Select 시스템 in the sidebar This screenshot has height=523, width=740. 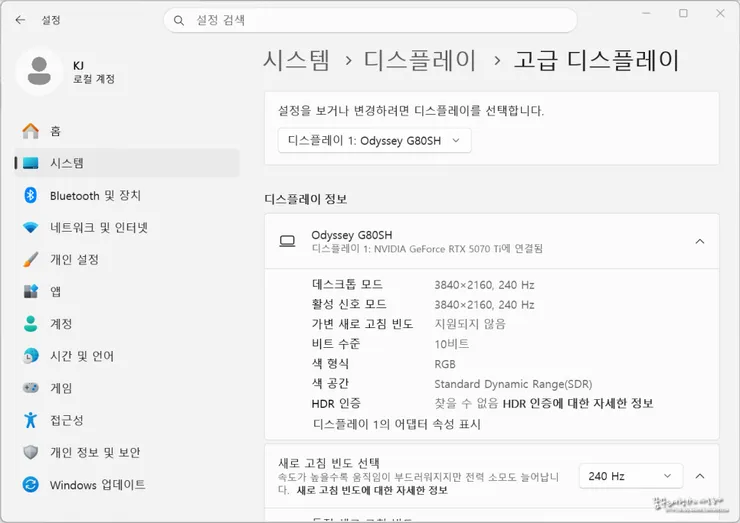126,163
